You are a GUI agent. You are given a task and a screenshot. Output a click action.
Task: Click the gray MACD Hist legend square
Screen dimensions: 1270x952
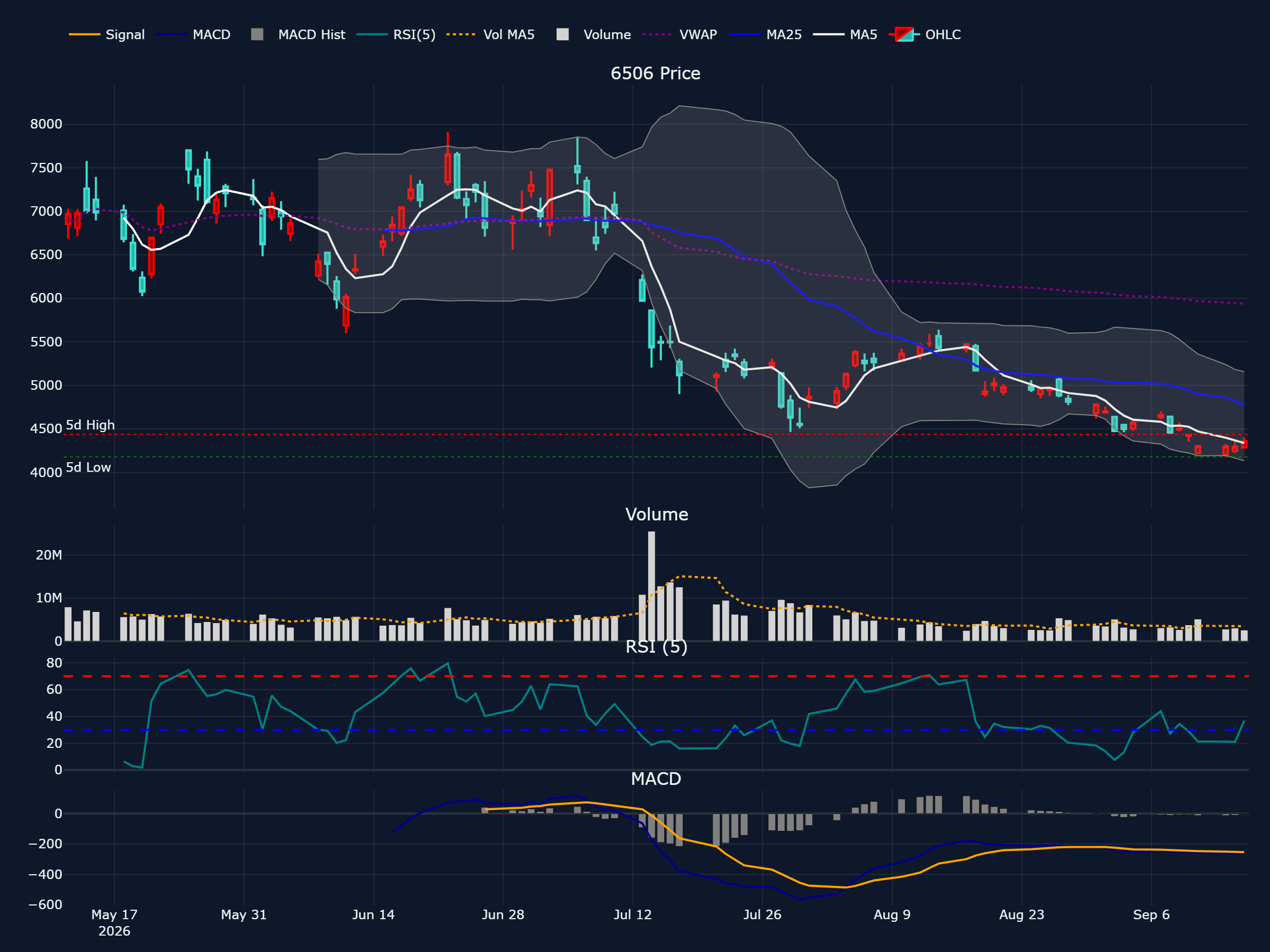pyautogui.click(x=257, y=34)
